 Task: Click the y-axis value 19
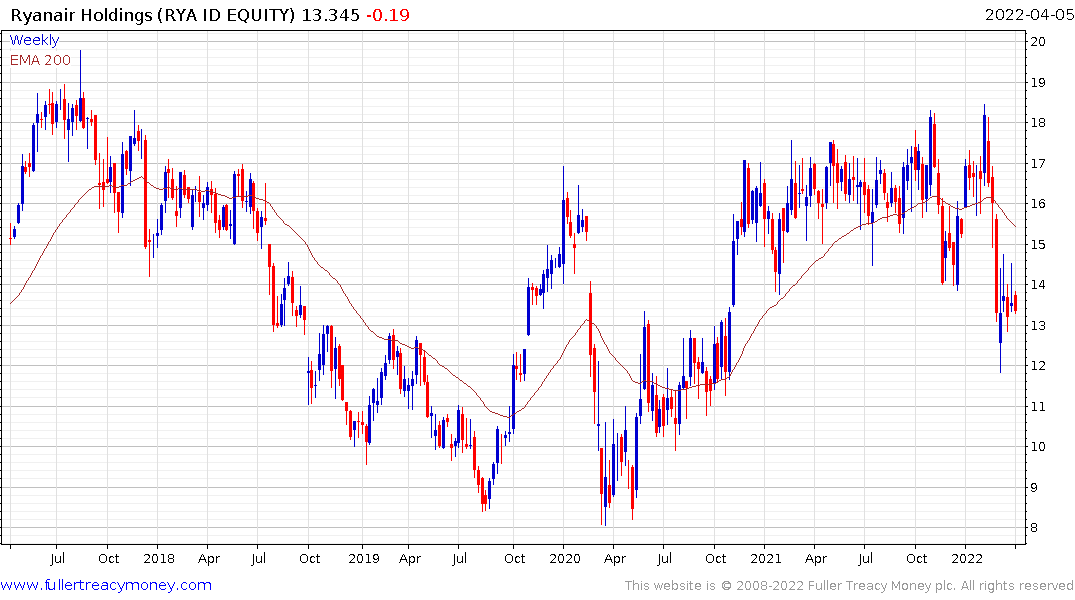[x=1038, y=82]
